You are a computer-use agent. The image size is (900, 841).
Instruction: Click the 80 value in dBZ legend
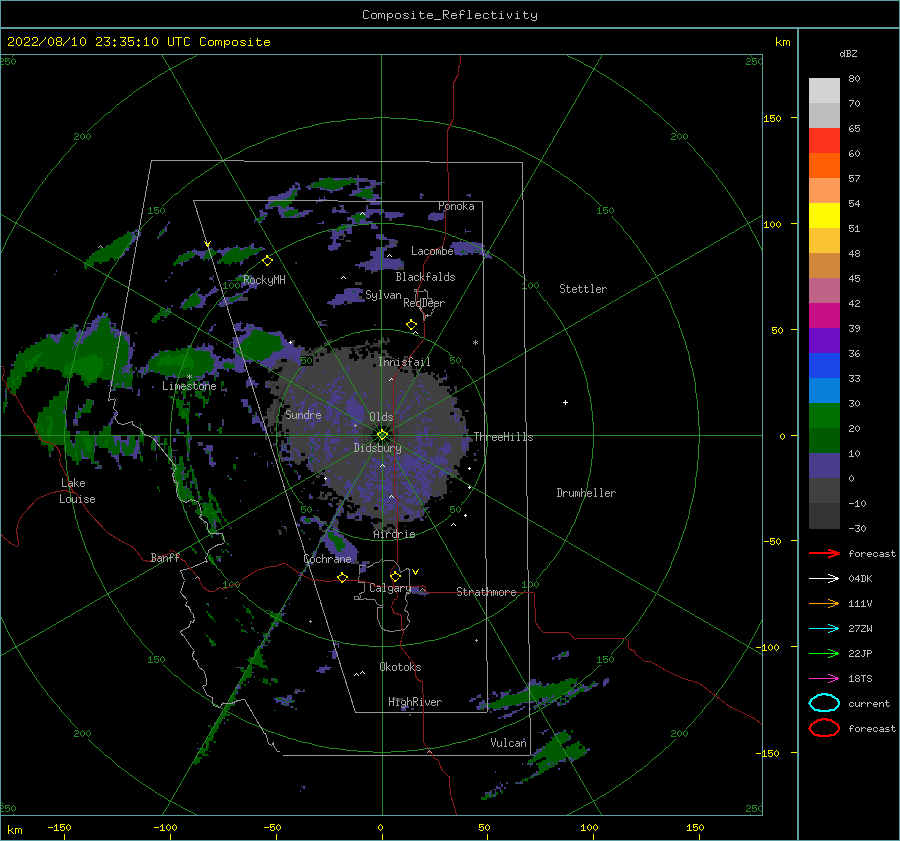854,79
